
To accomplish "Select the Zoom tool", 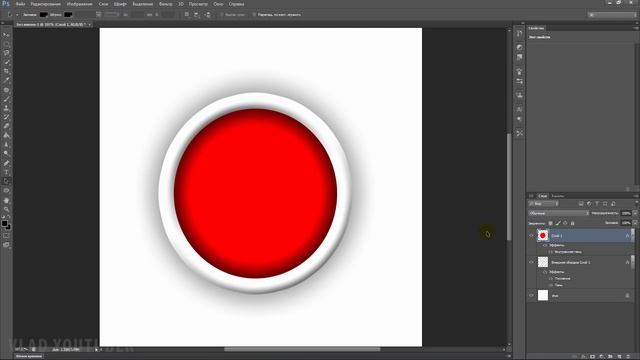I will 6,209.
